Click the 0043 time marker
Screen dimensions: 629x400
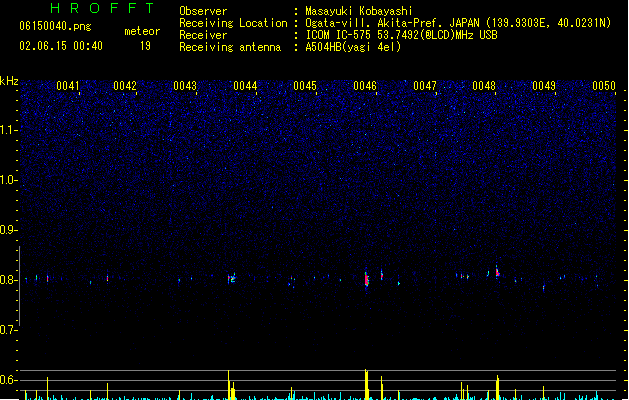tap(185, 86)
